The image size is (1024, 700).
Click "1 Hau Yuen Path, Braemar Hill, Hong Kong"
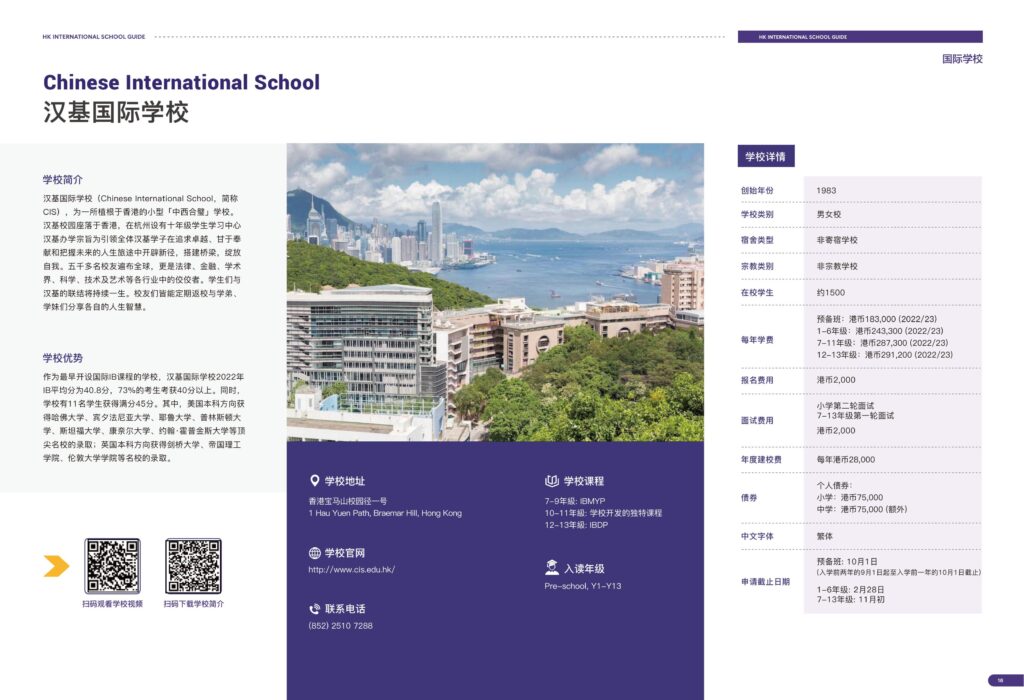tap(385, 513)
